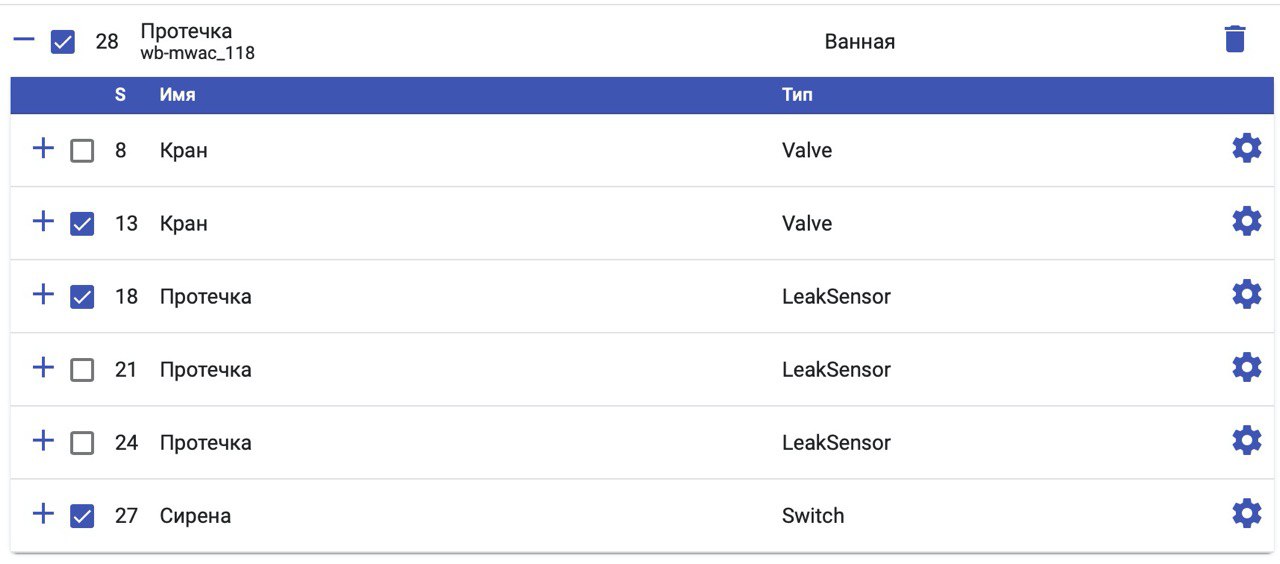This screenshot has height=564, width=1280.
Task: Expand row 27 Сирена with plus
Action: click(x=43, y=514)
